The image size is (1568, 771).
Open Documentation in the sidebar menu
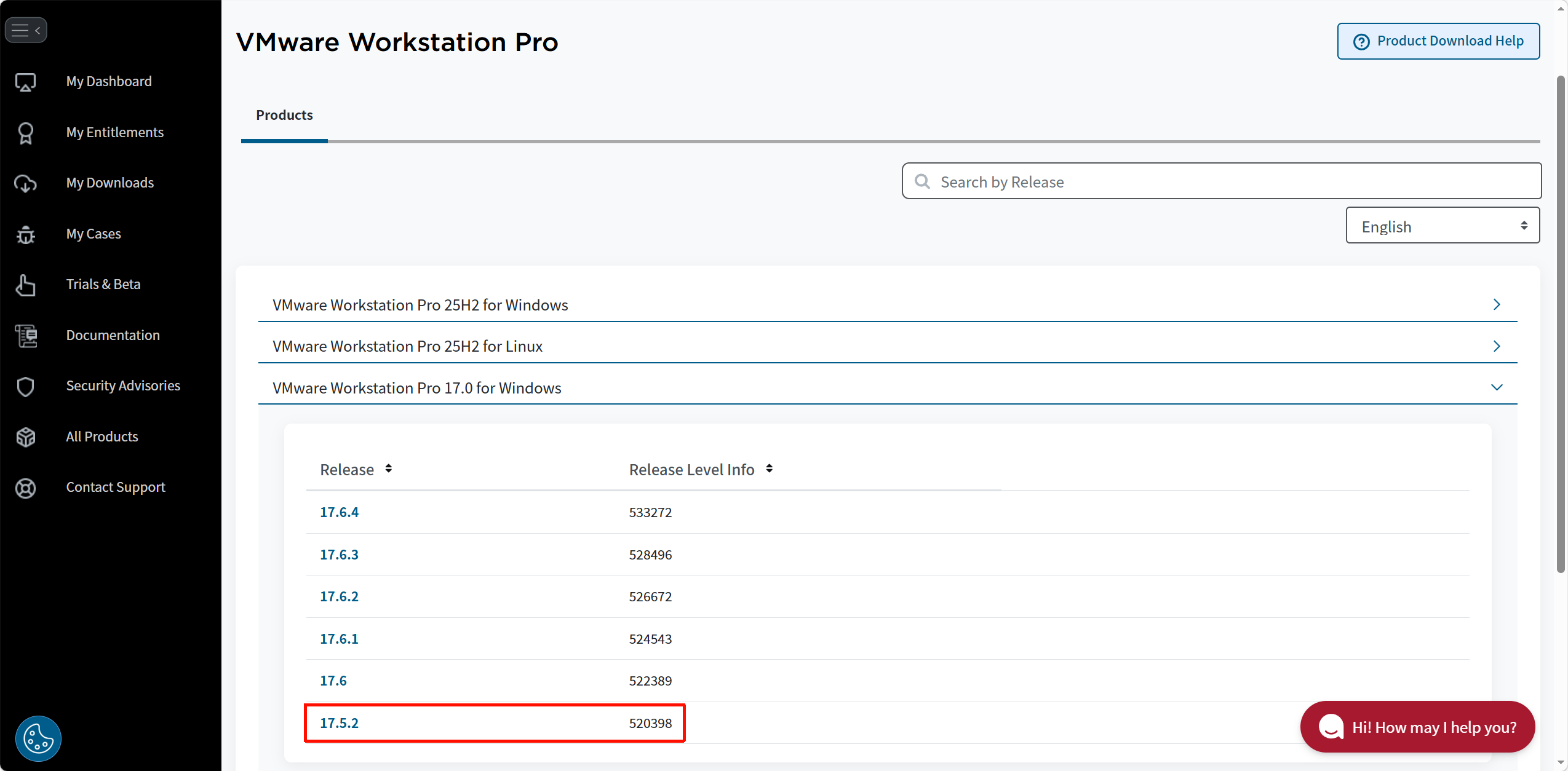[113, 336]
